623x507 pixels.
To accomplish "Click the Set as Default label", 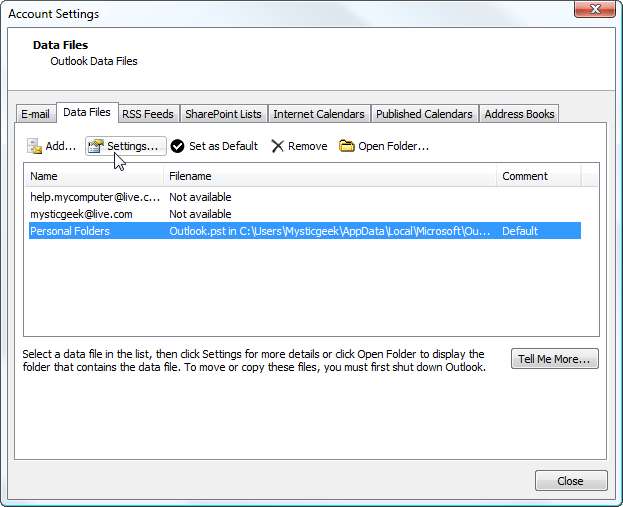I will [x=223, y=146].
